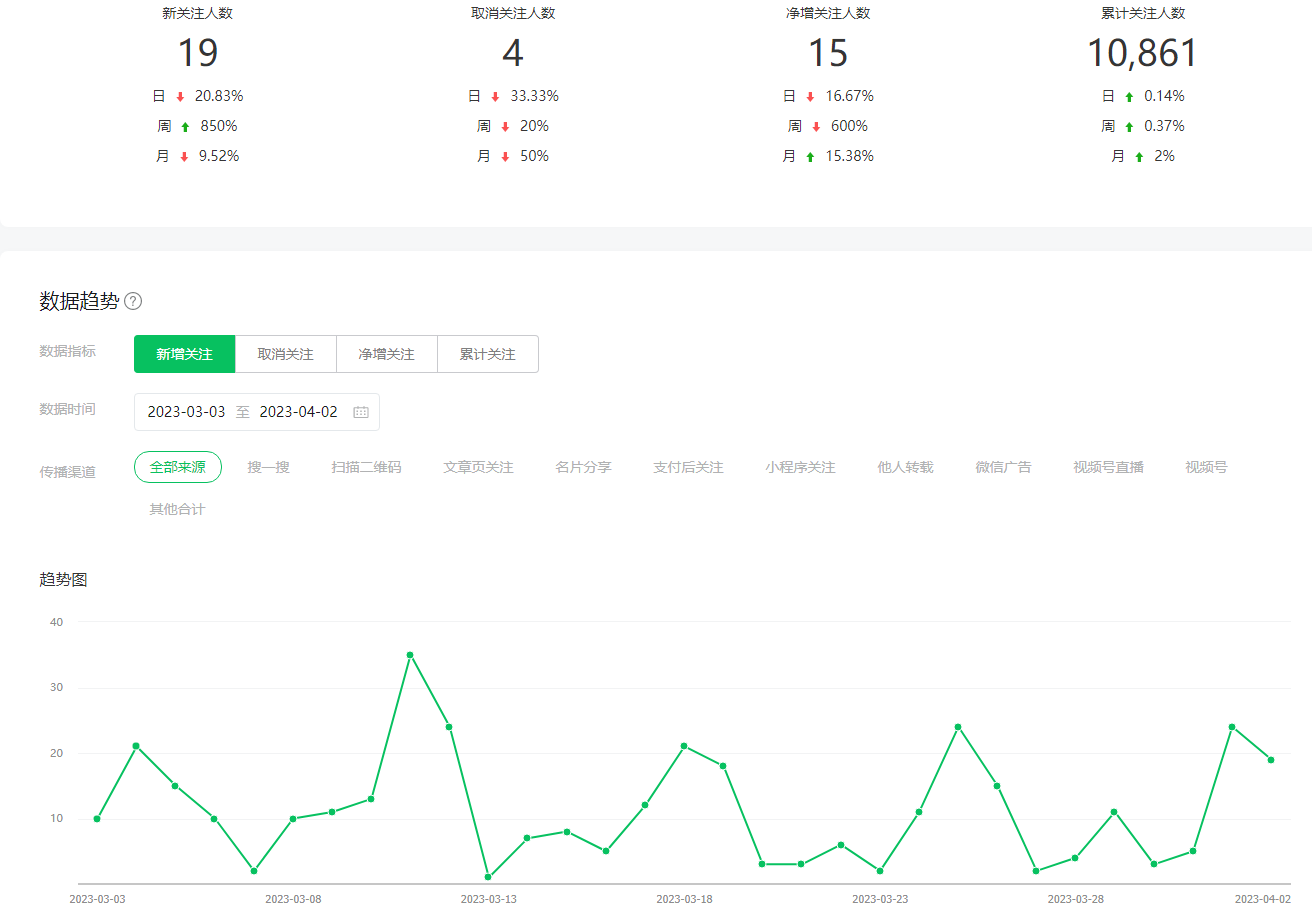Choose the 文章页关注 channel filter
The width and height of the screenshot is (1312, 915).
(478, 467)
